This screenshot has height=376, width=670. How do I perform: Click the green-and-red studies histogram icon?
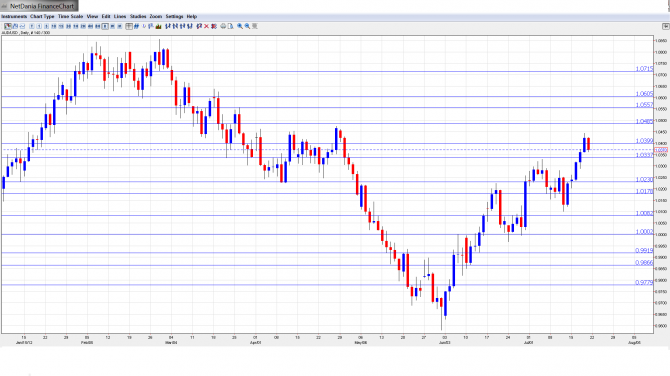pos(158,26)
